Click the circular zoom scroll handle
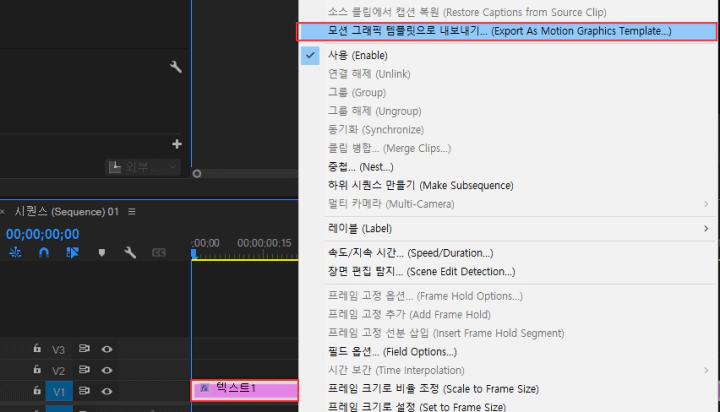 (x=197, y=174)
